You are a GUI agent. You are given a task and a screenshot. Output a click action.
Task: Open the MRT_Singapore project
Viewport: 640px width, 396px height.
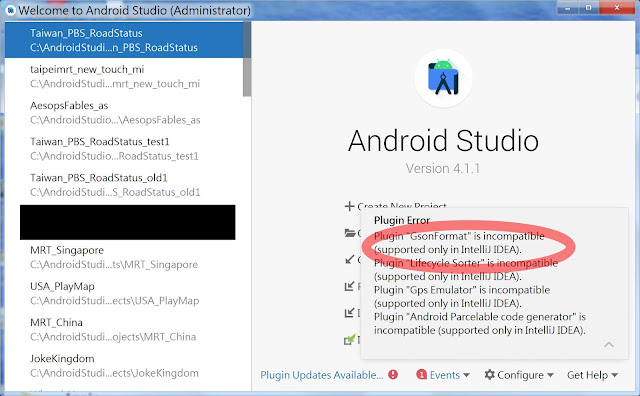124,257
